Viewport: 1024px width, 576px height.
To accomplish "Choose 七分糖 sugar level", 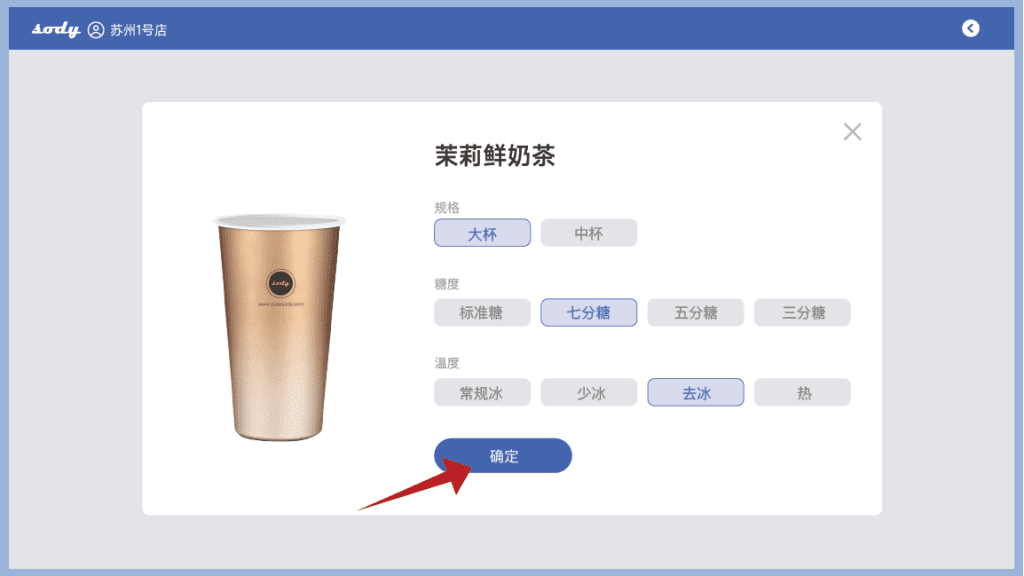I will [589, 313].
